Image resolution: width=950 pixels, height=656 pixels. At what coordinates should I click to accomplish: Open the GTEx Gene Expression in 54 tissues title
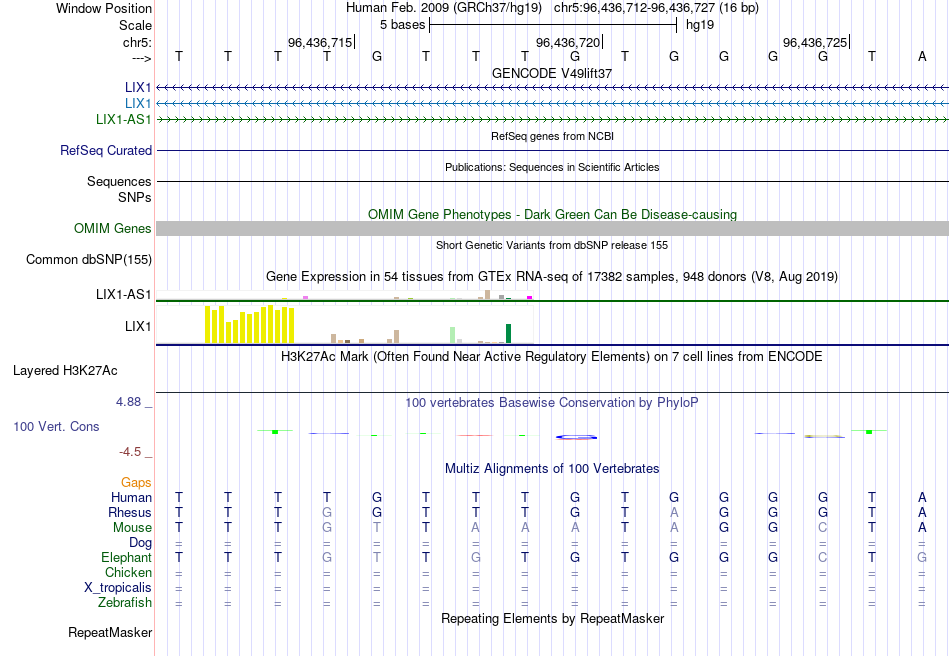coord(552,277)
